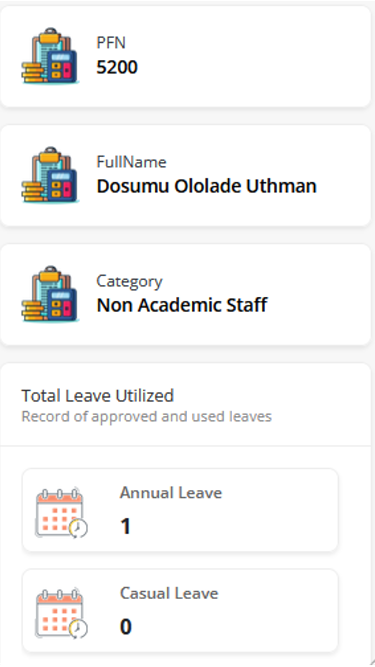The height and width of the screenshot is (667, 375).
Task: Click the Casual Leave count of 0
Action: tap(126, 627)
